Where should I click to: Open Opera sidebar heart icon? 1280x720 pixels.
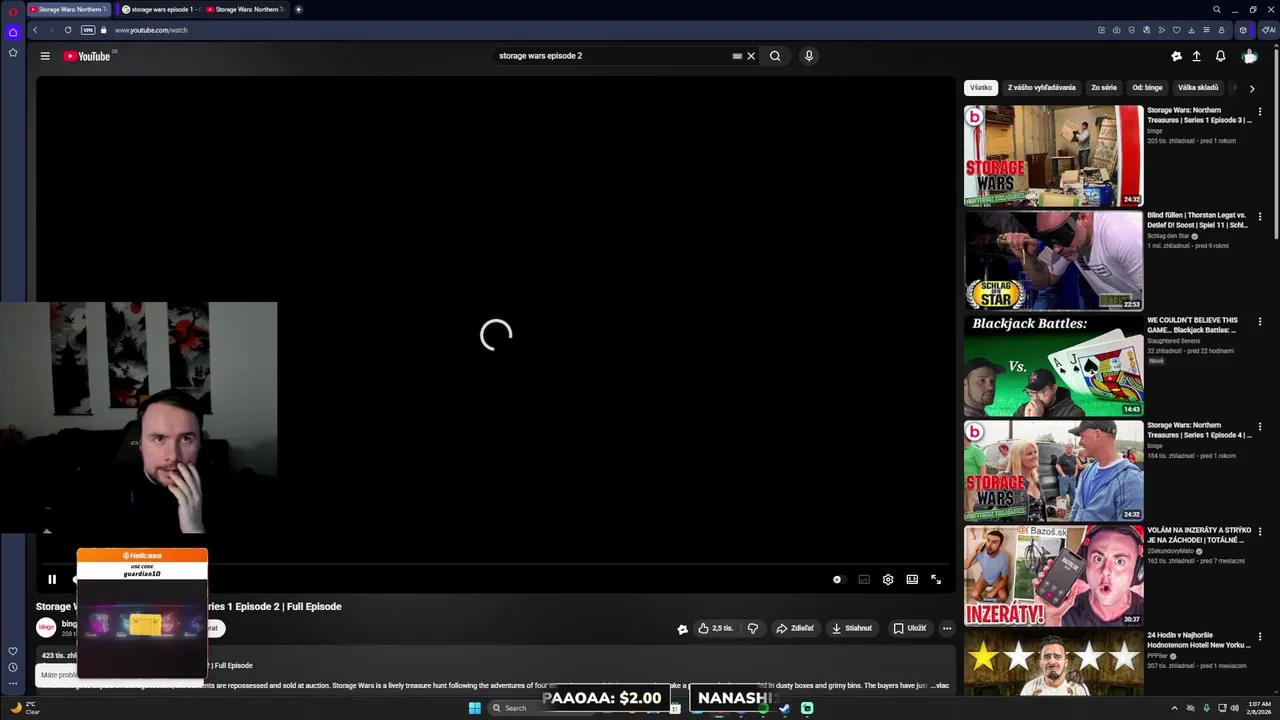pyautogui.click(x=12, y=651)
